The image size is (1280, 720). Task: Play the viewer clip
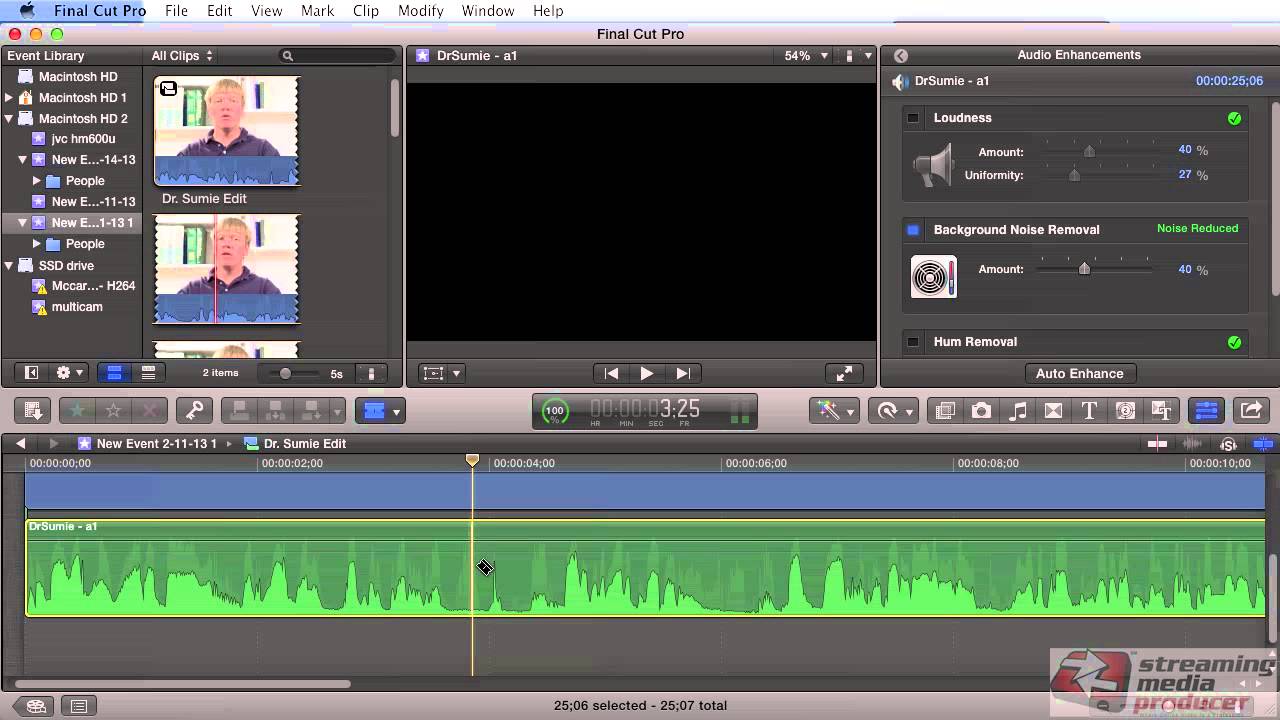point(646,373)
